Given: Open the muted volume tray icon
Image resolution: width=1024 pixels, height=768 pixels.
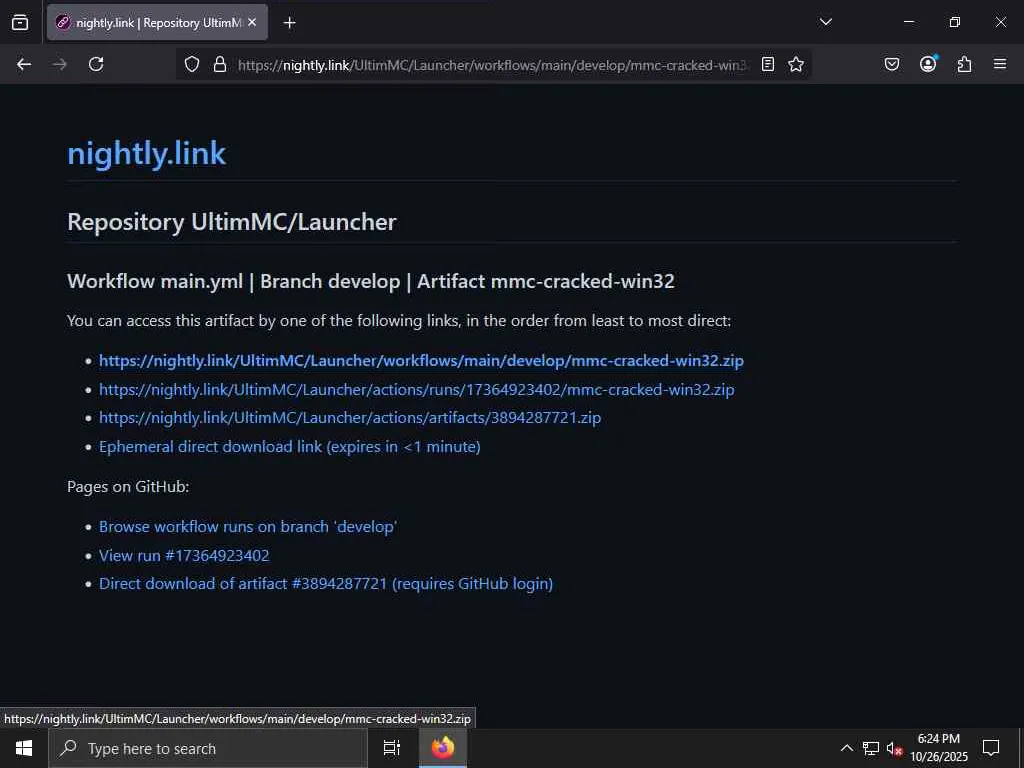Looking at the screenshot, I should click(x=894, y=748).
